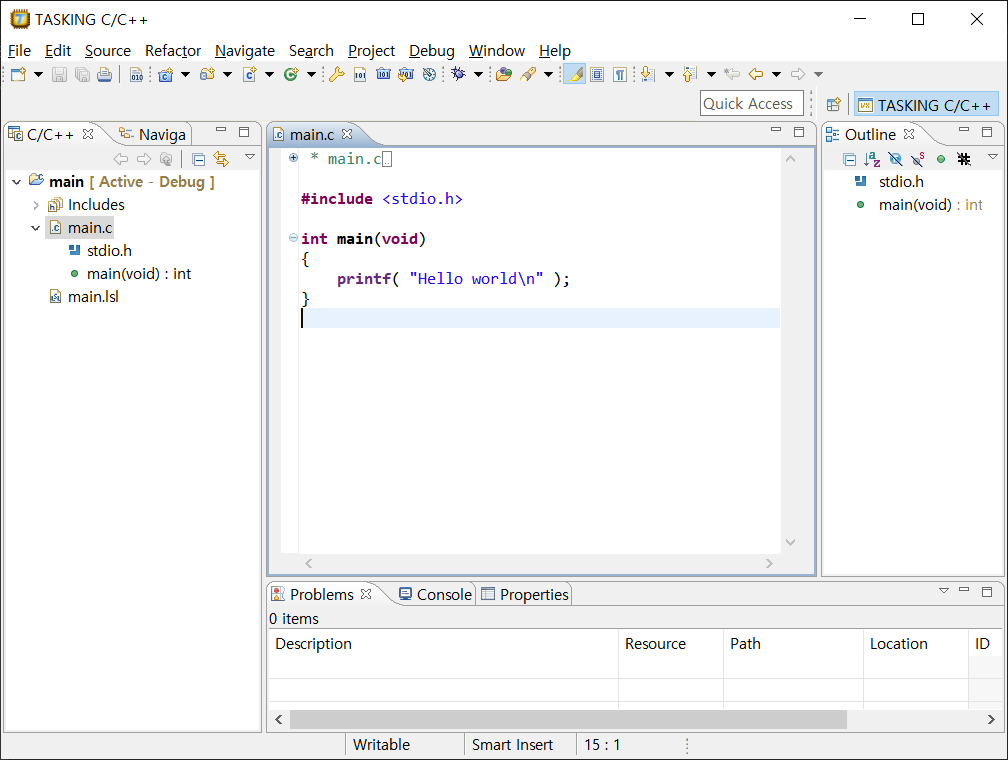Screen dimensions: 1008x760
Task: Toggle Hide Fields in Outline
Action: [895, 159]
